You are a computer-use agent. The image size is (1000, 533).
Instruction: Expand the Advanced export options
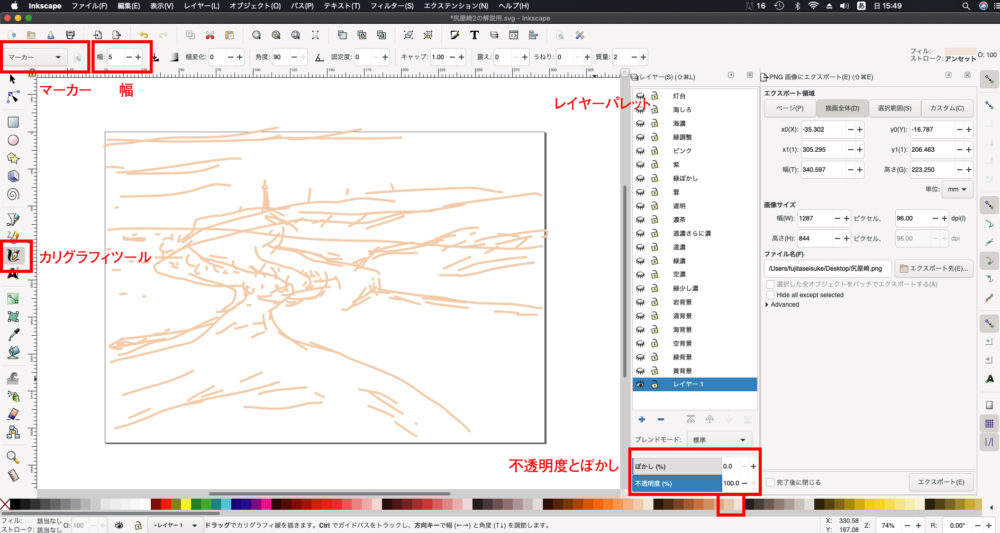click(x=767, y=305)
